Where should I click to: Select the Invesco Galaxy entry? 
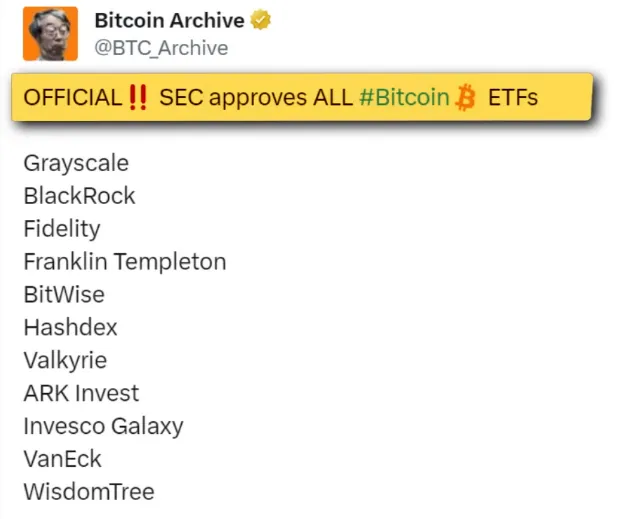(103, 426)
